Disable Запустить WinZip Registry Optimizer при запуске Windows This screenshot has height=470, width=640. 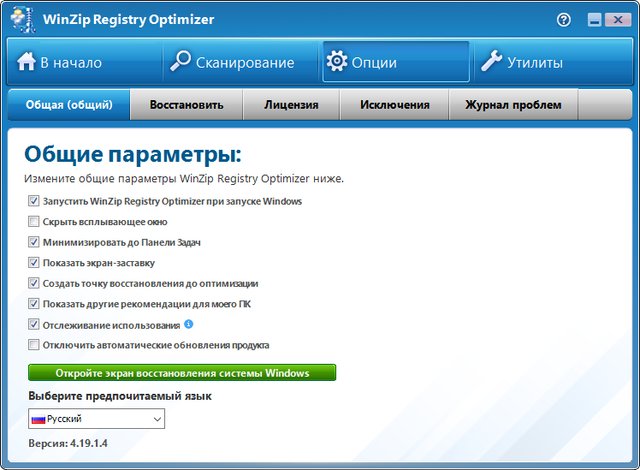tap(34, 201)
